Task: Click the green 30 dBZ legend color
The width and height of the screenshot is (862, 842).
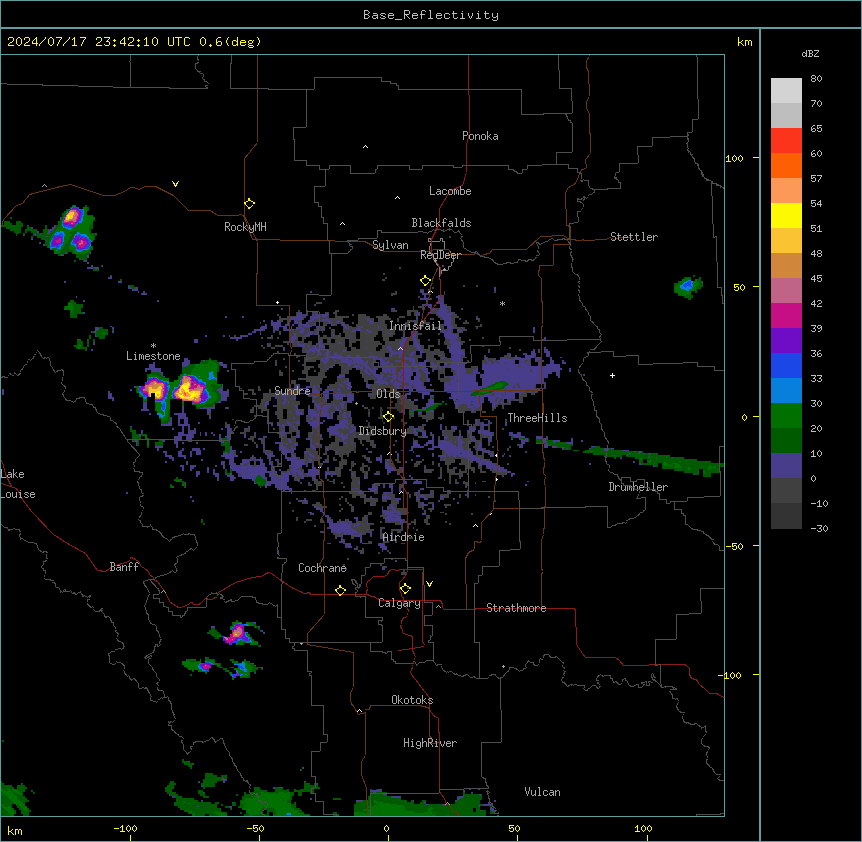Action: coord(786,416)
